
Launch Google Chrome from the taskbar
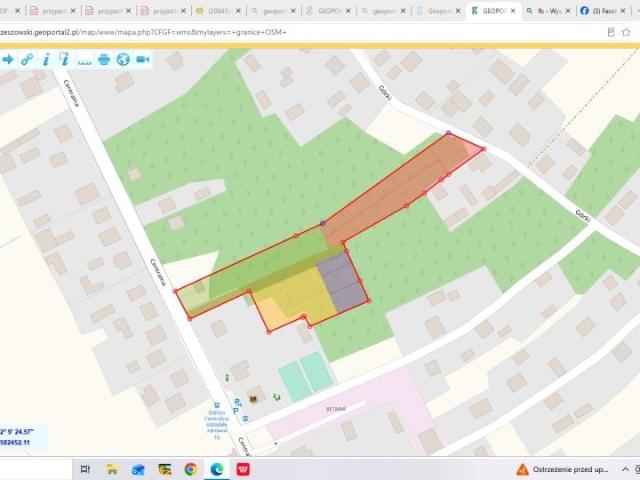click(191, 469)
